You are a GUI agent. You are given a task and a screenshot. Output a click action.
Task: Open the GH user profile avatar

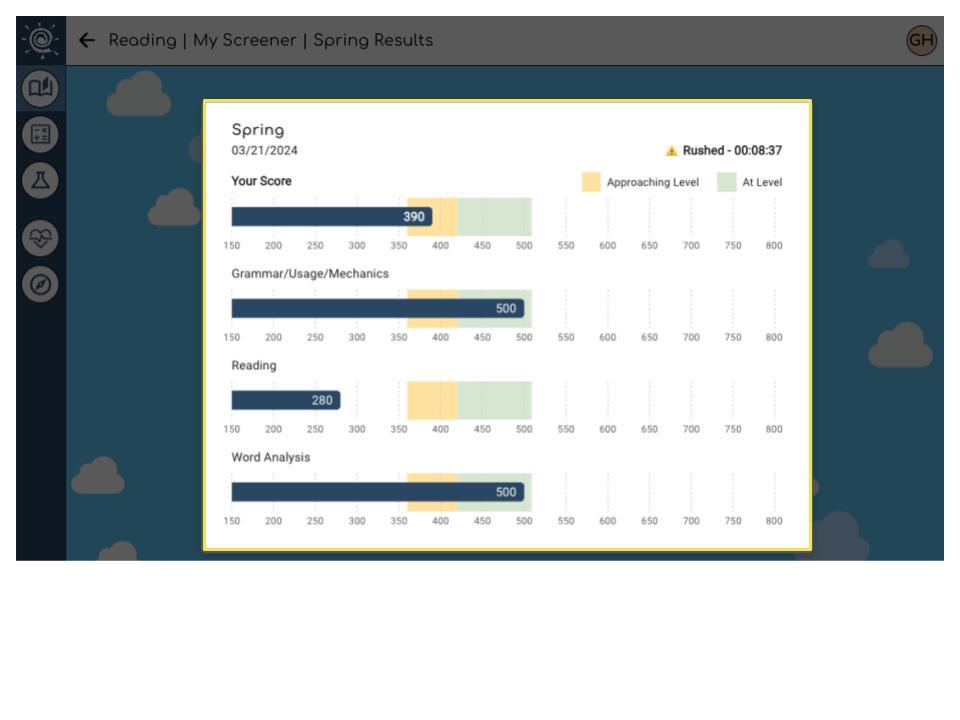[x=921, y=40]
